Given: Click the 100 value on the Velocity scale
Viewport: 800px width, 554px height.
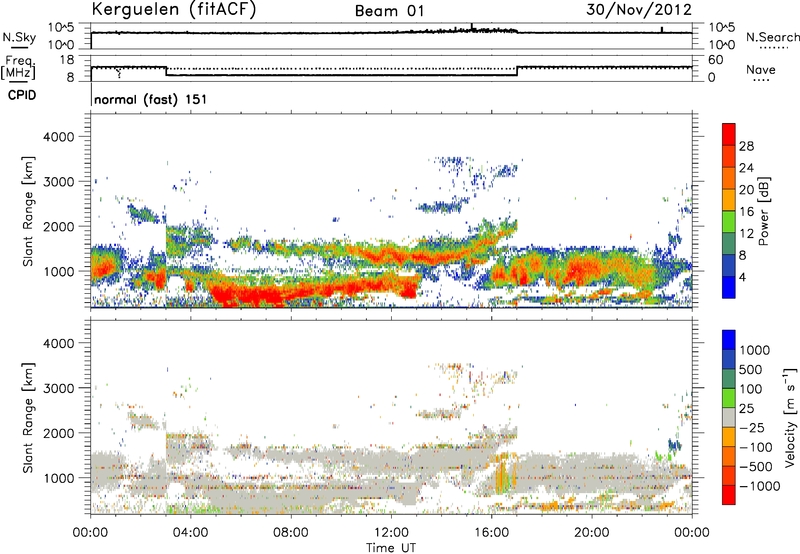Looking at the screenshot, I should click(751, 389).
